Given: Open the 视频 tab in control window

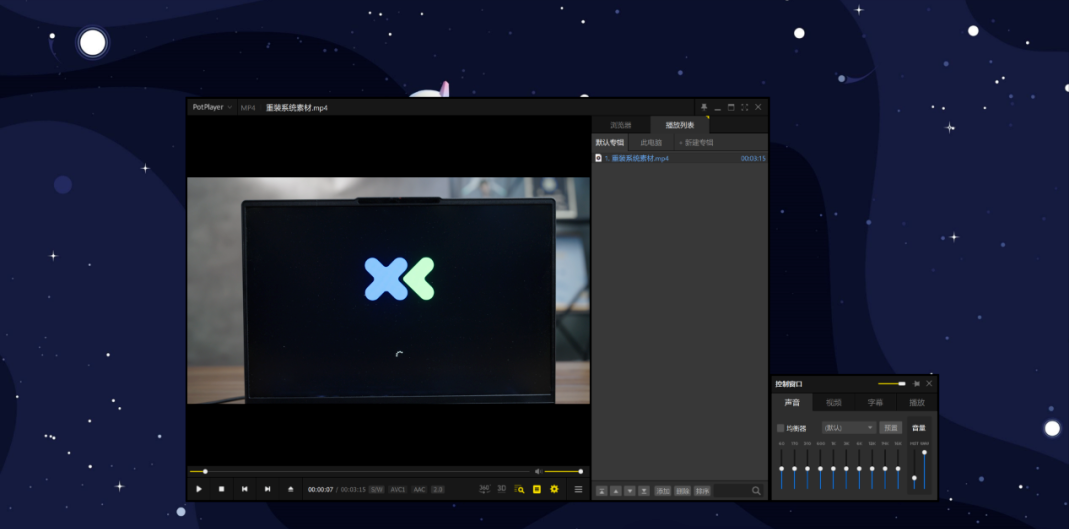Looking at the screenshot, I should pyautogui.click(x=834, y=402).
